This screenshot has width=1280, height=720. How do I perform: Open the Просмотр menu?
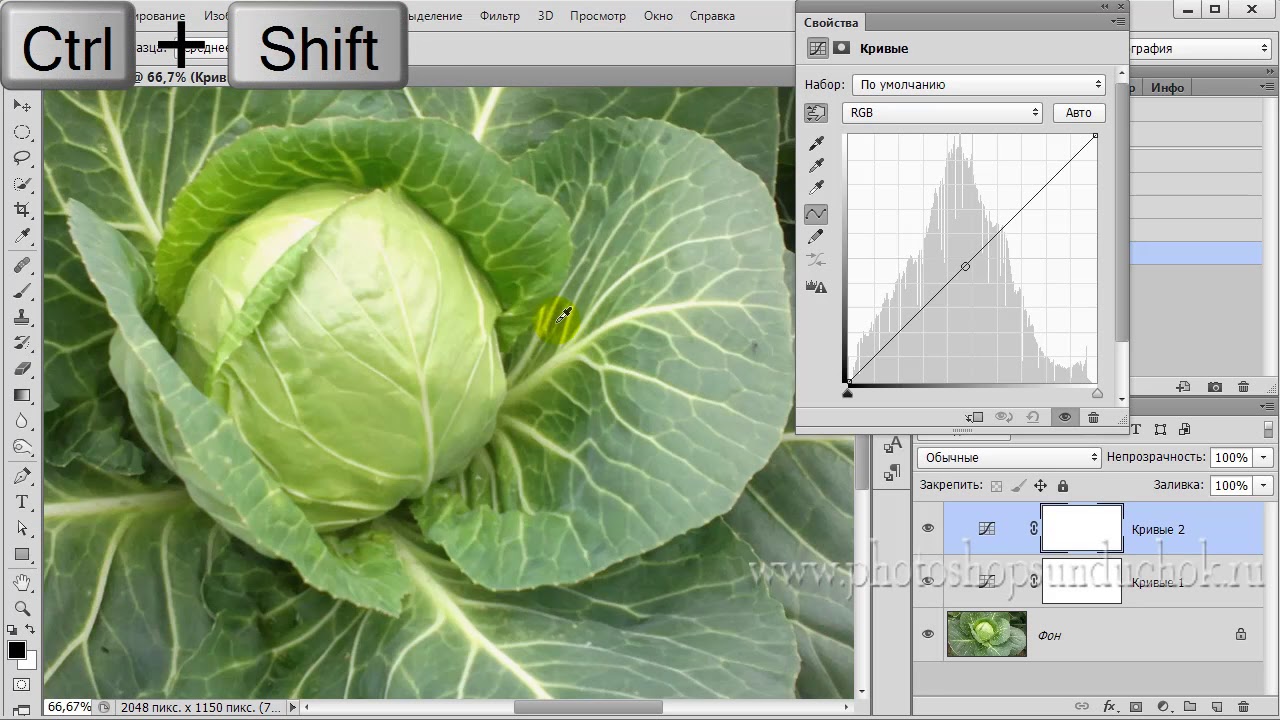[598, 16]
